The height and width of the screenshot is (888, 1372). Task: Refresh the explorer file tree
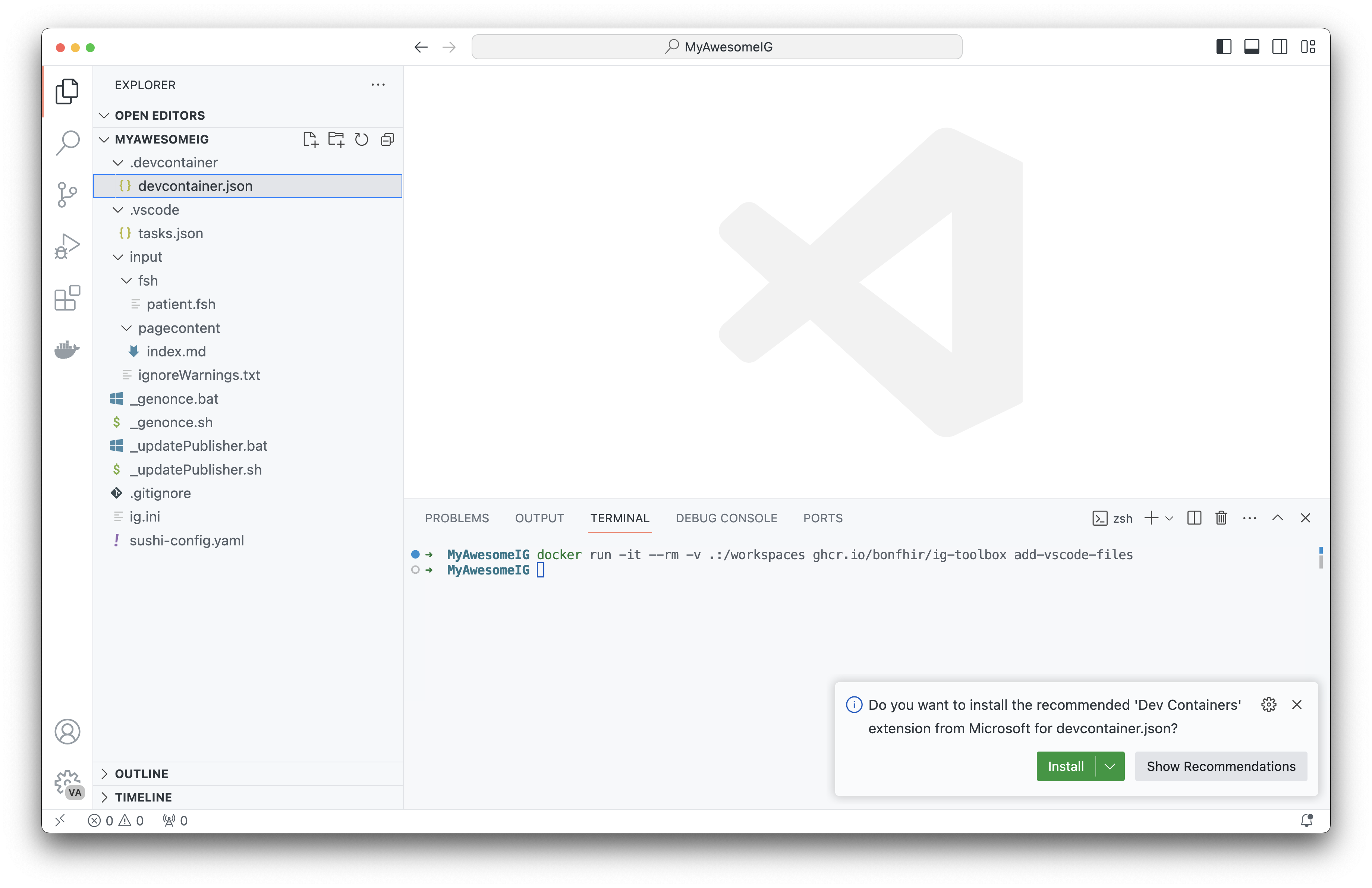pyautogui.click(x=361, y=139)
